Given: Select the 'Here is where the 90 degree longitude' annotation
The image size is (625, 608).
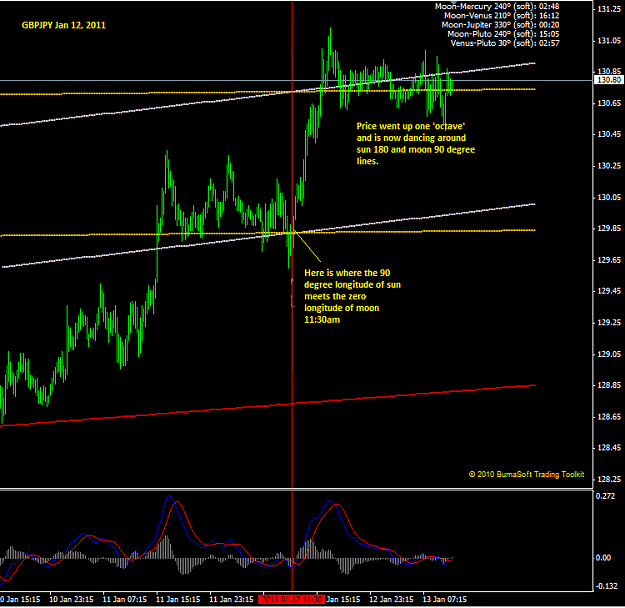Looking at the screenshot, I should click(352, 296).
